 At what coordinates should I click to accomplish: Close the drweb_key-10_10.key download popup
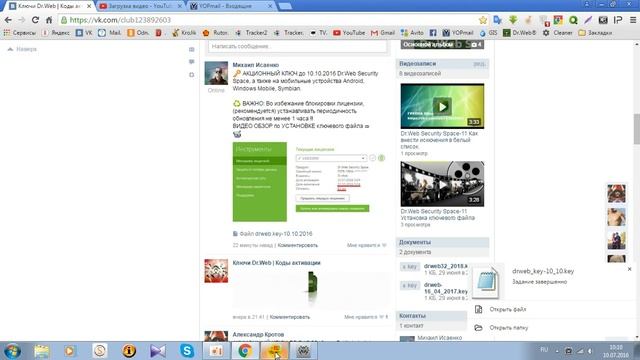[629, 269]
